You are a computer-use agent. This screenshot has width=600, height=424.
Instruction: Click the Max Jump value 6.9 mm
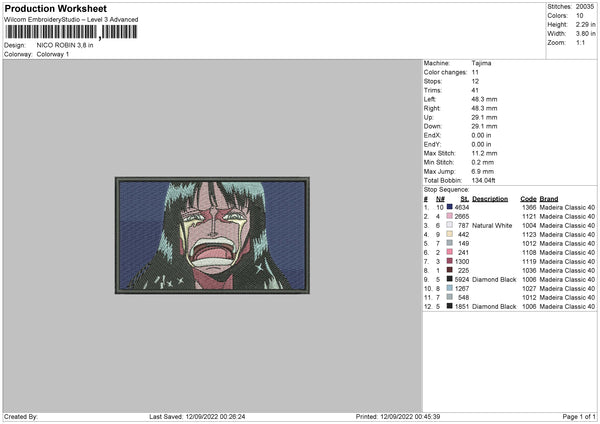coord(483,171)
